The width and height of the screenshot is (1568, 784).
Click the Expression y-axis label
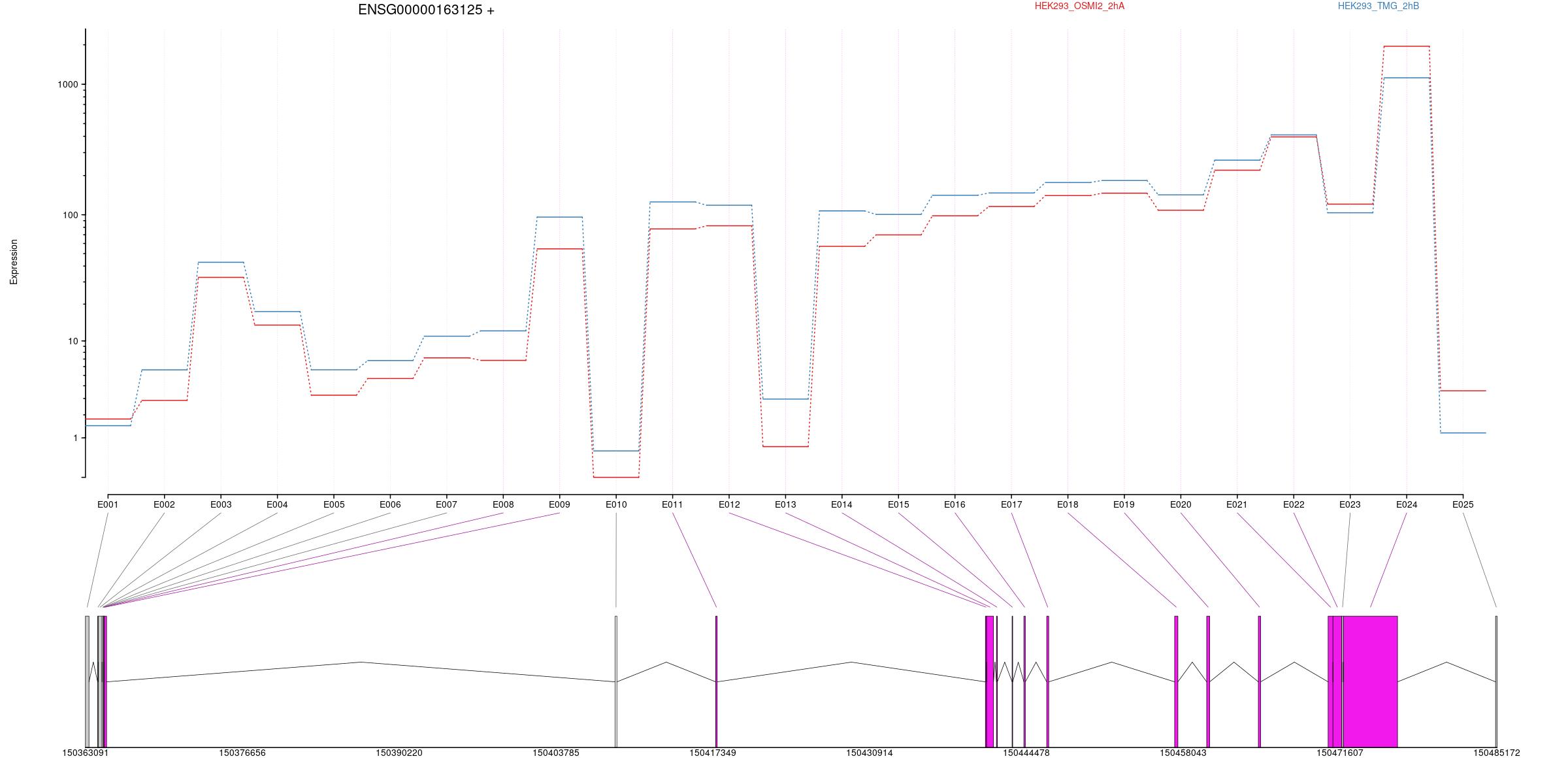14,262
